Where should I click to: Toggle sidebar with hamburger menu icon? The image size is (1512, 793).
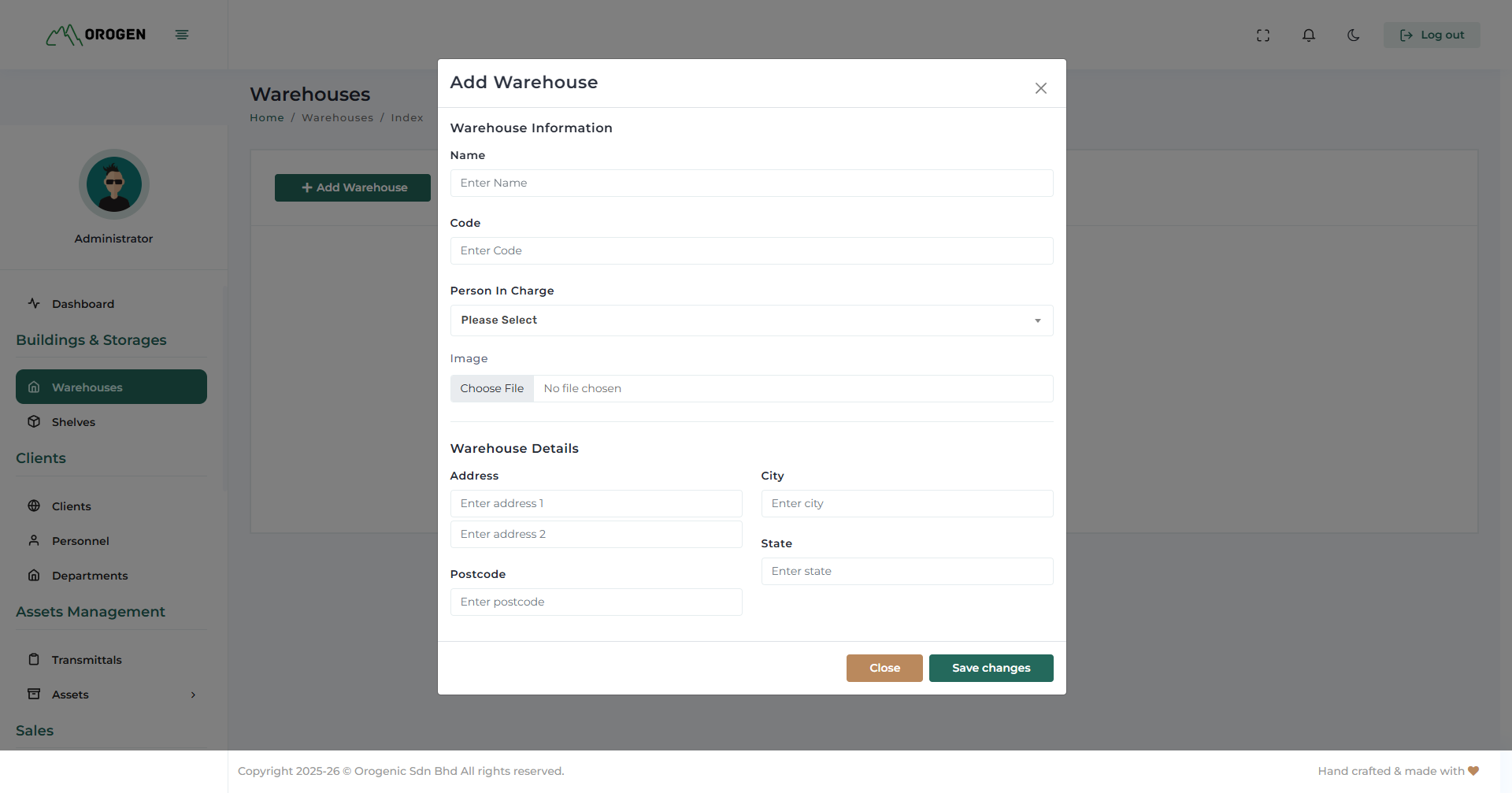click(182, 35)
